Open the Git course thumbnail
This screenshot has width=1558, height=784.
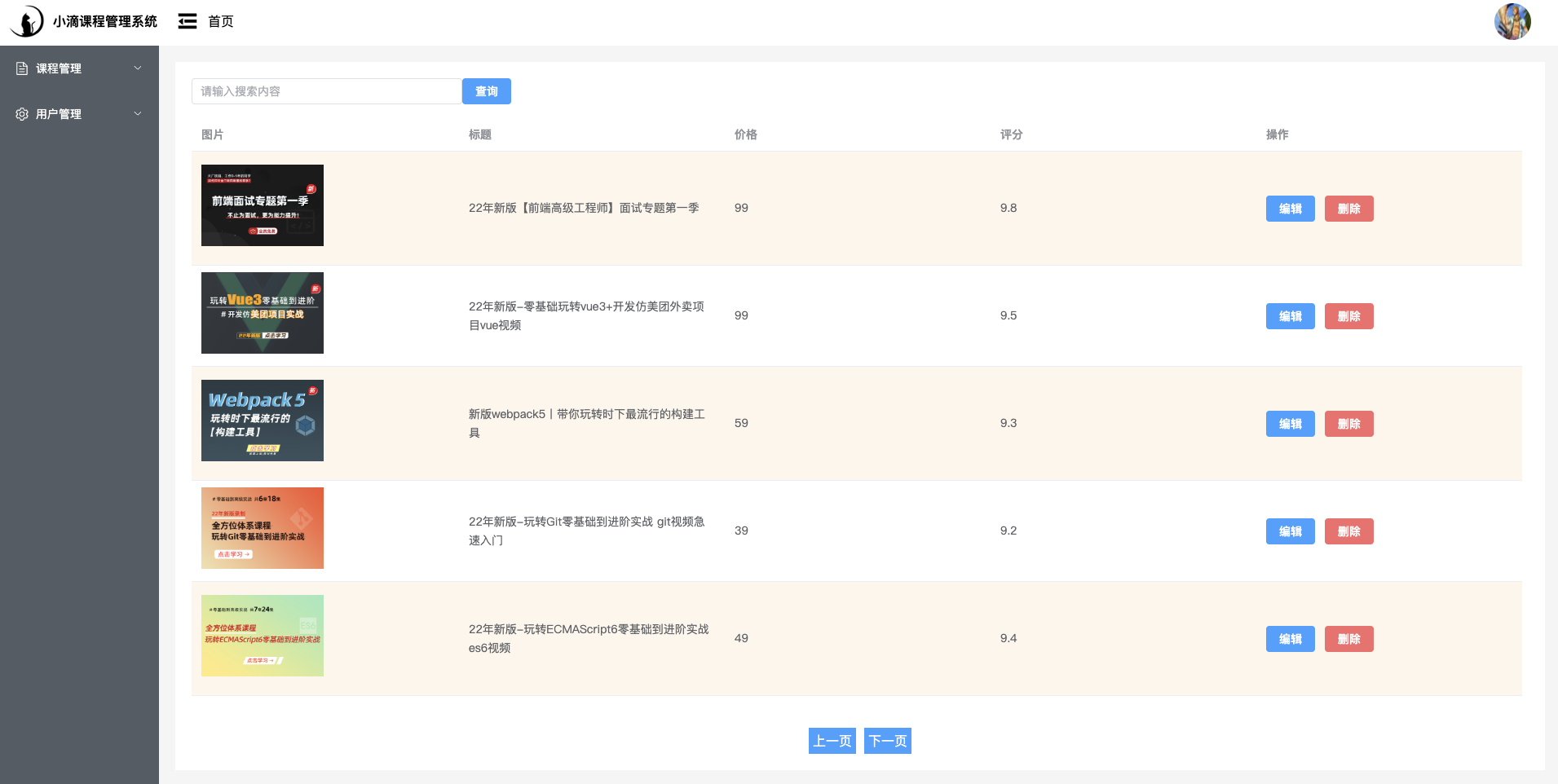(x=263, y=528)
